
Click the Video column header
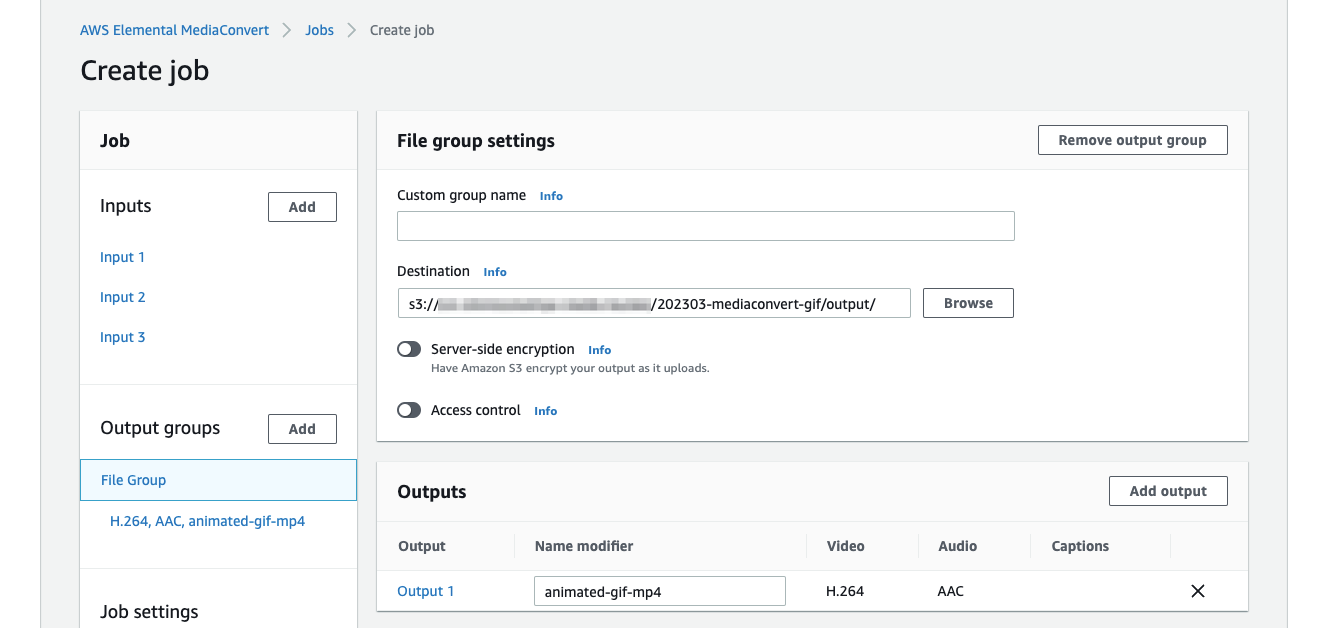click(x=846, y=546)
